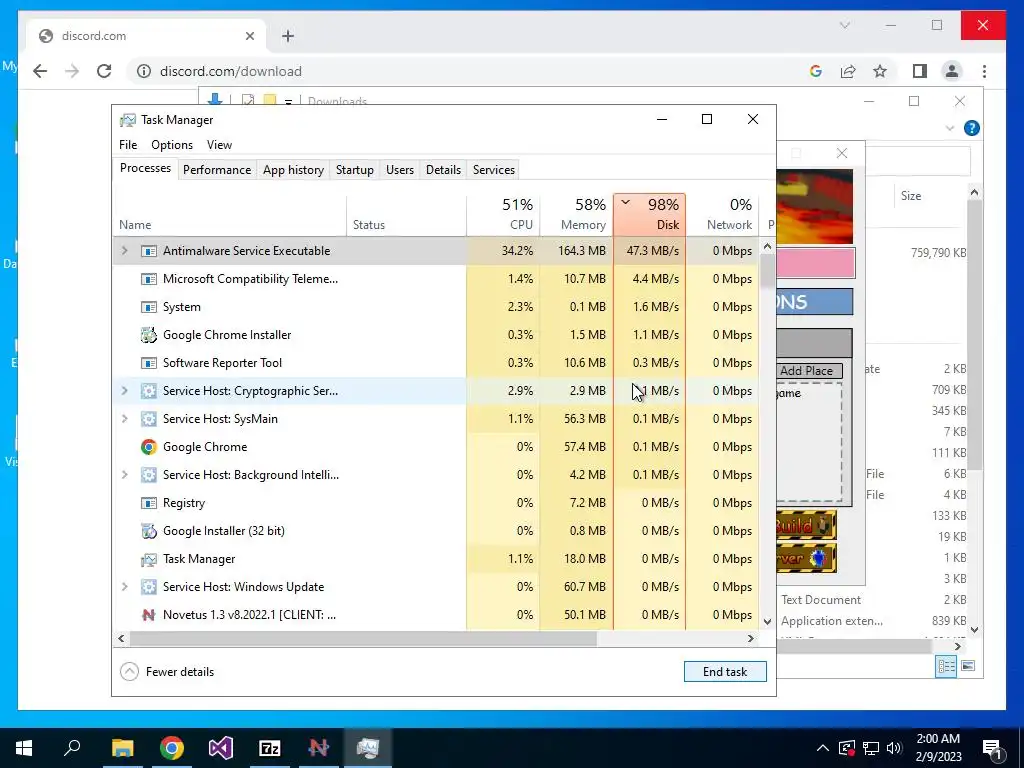
Task: Open notification center on taskbar
Action: [992, 748]
